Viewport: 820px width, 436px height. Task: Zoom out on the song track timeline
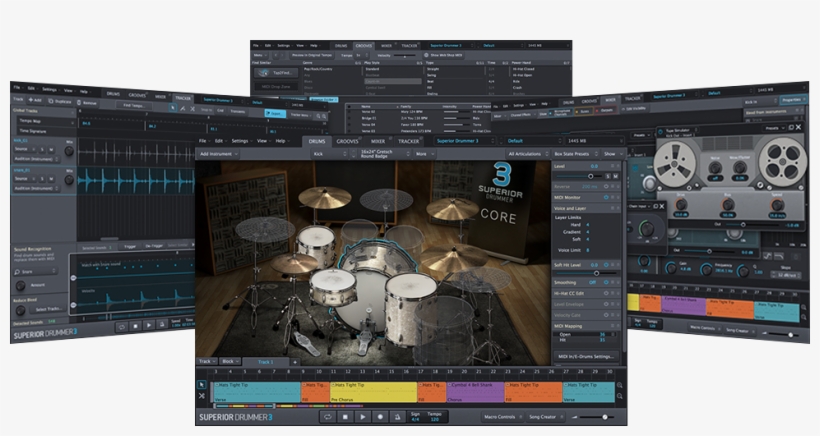click(620, 396)
